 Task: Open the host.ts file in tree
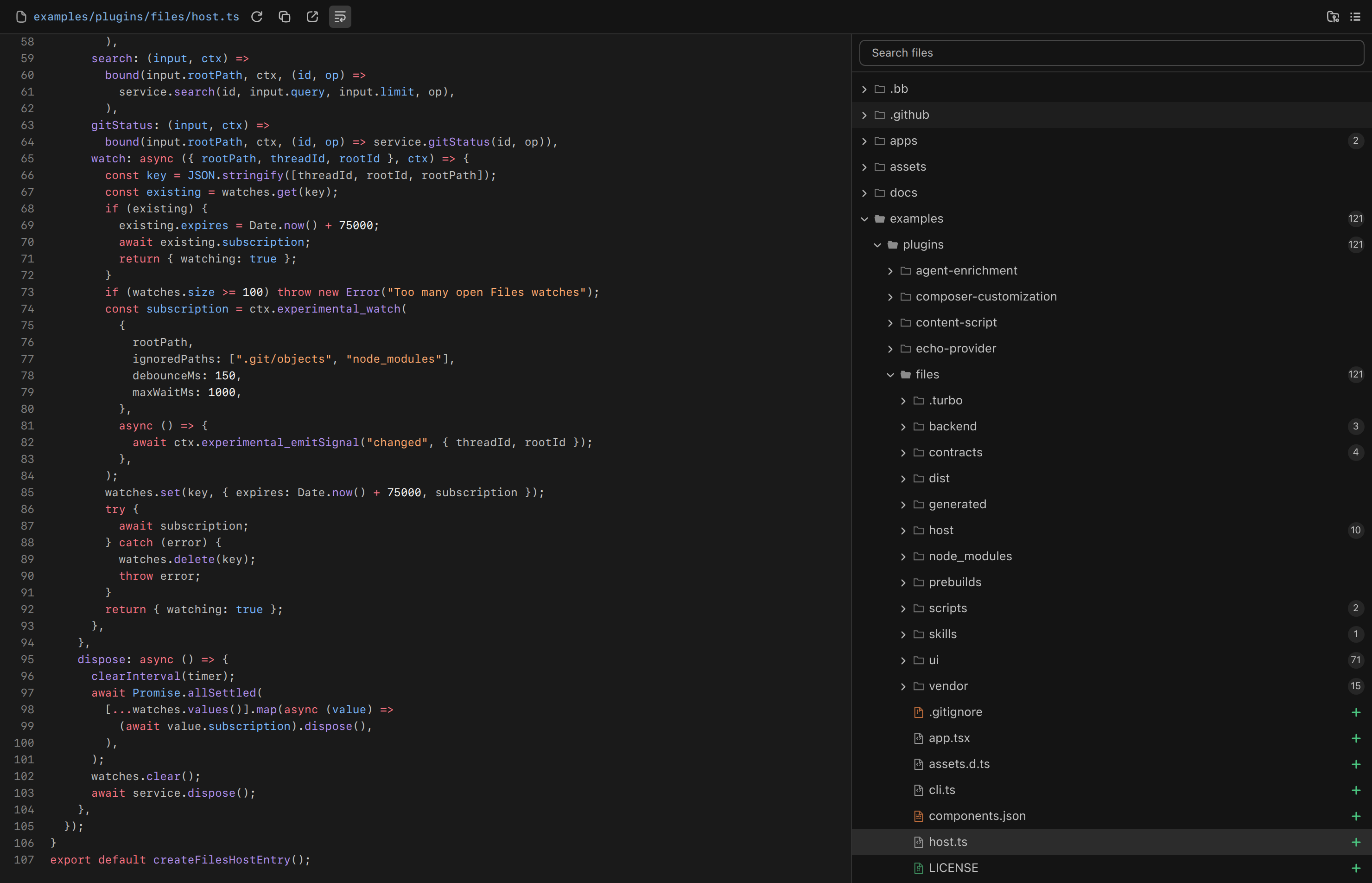1112,842
